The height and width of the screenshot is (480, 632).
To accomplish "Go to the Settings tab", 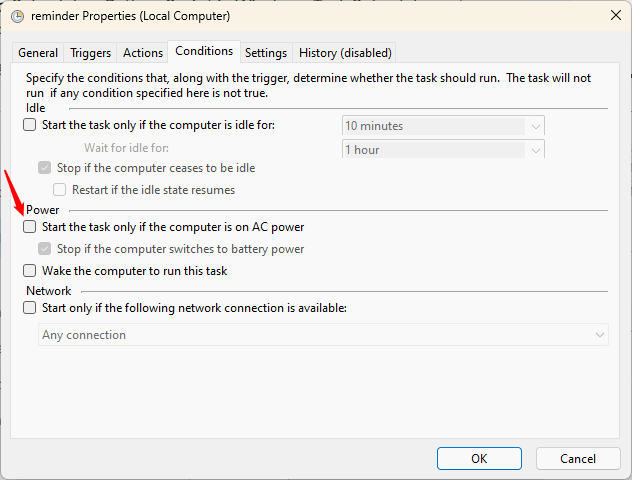I will pos(266,53).
